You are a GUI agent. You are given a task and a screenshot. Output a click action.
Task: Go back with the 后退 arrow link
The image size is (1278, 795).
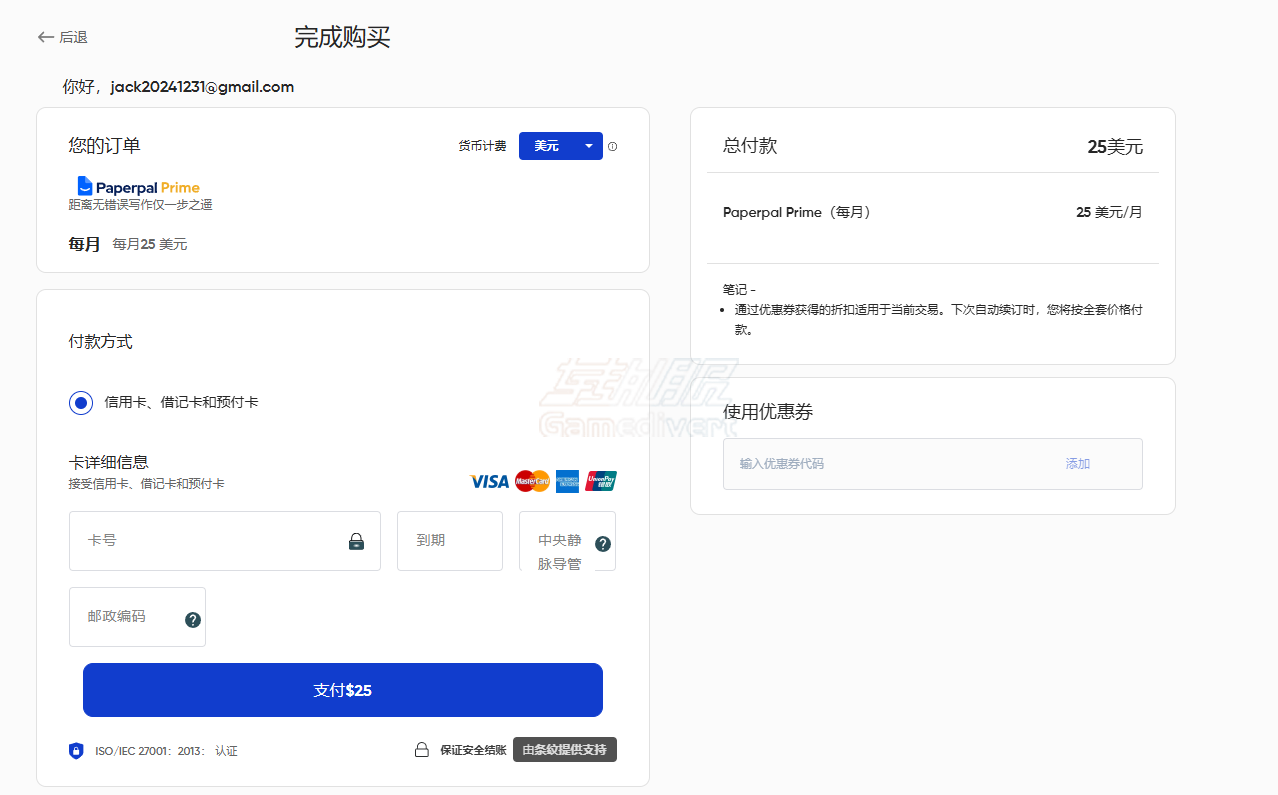[x=62, y=37]
